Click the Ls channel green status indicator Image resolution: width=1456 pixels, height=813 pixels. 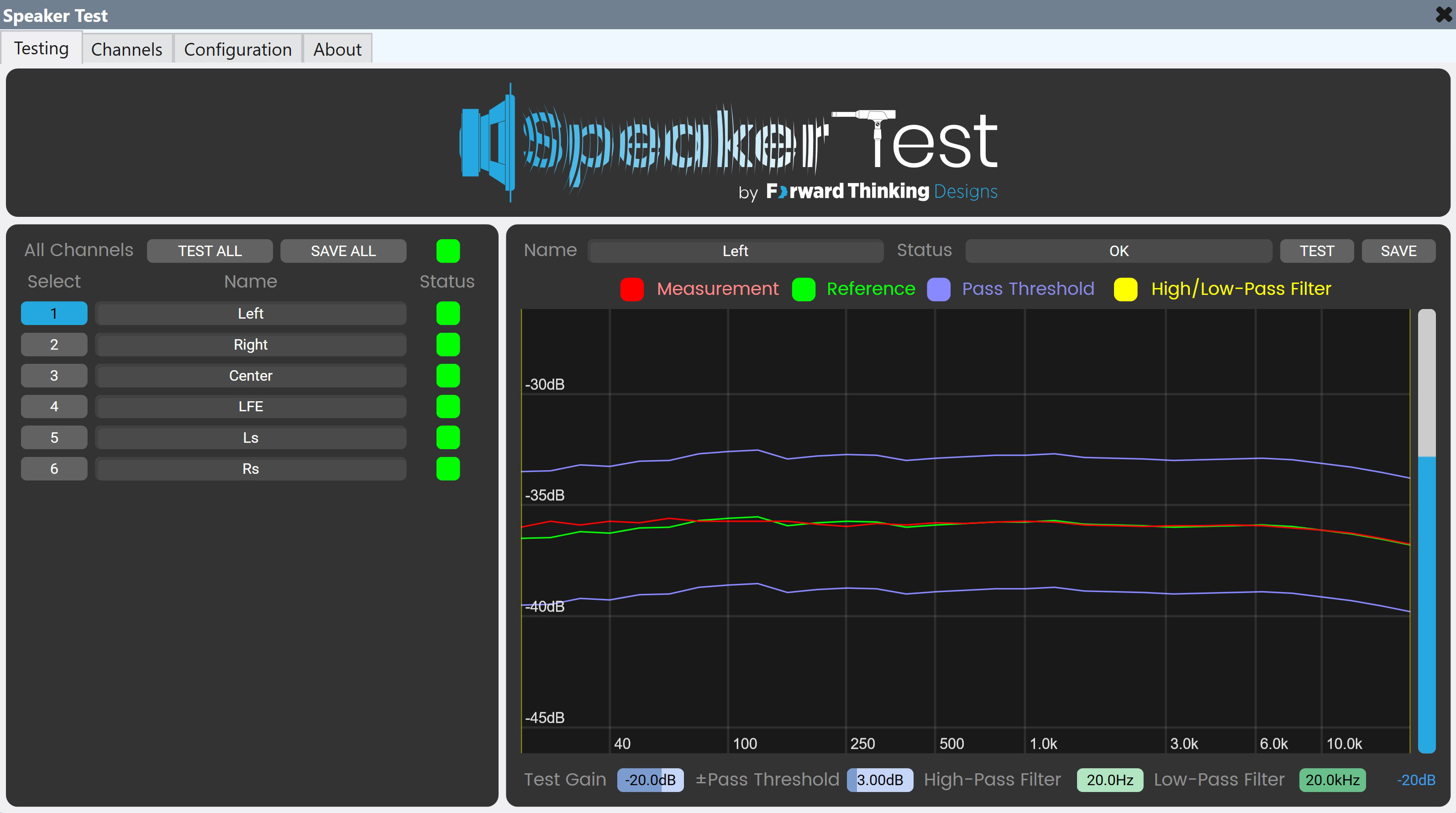pos(448,438)
